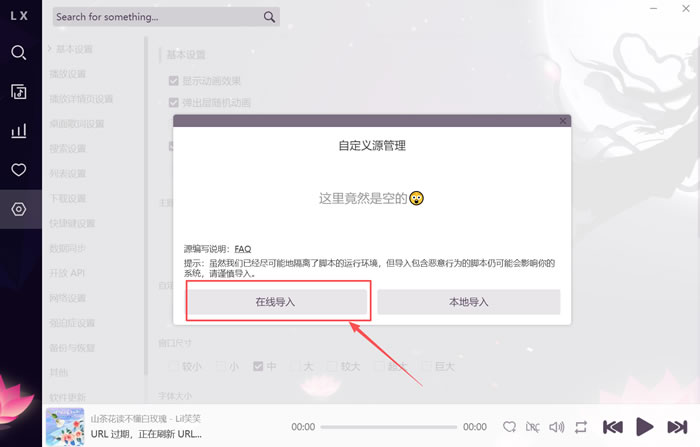
Task: Click the 在线导入 button
Action: 277,302
